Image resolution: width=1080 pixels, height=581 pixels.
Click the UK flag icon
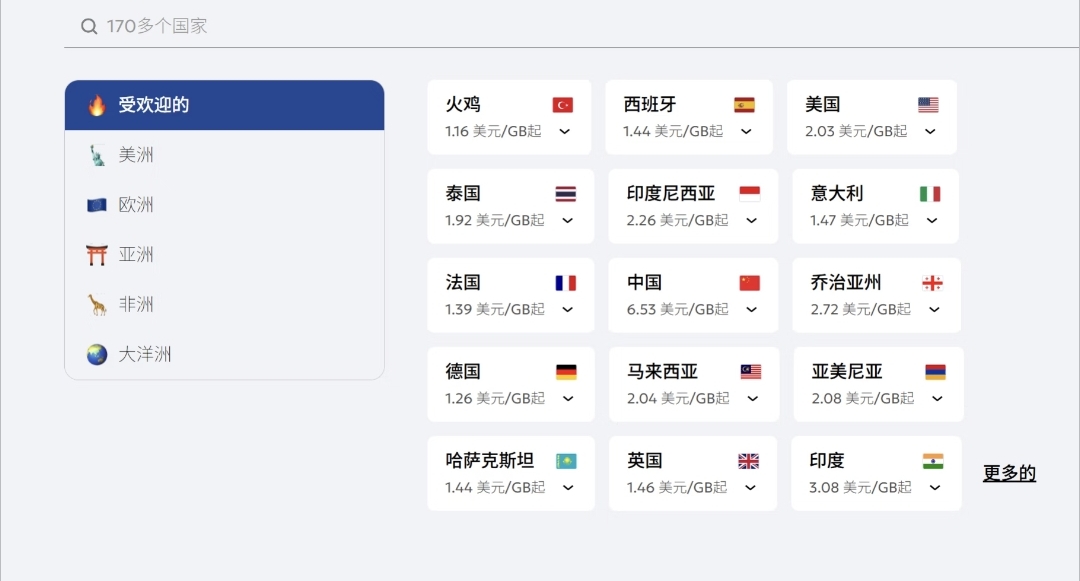coord(748,461)
